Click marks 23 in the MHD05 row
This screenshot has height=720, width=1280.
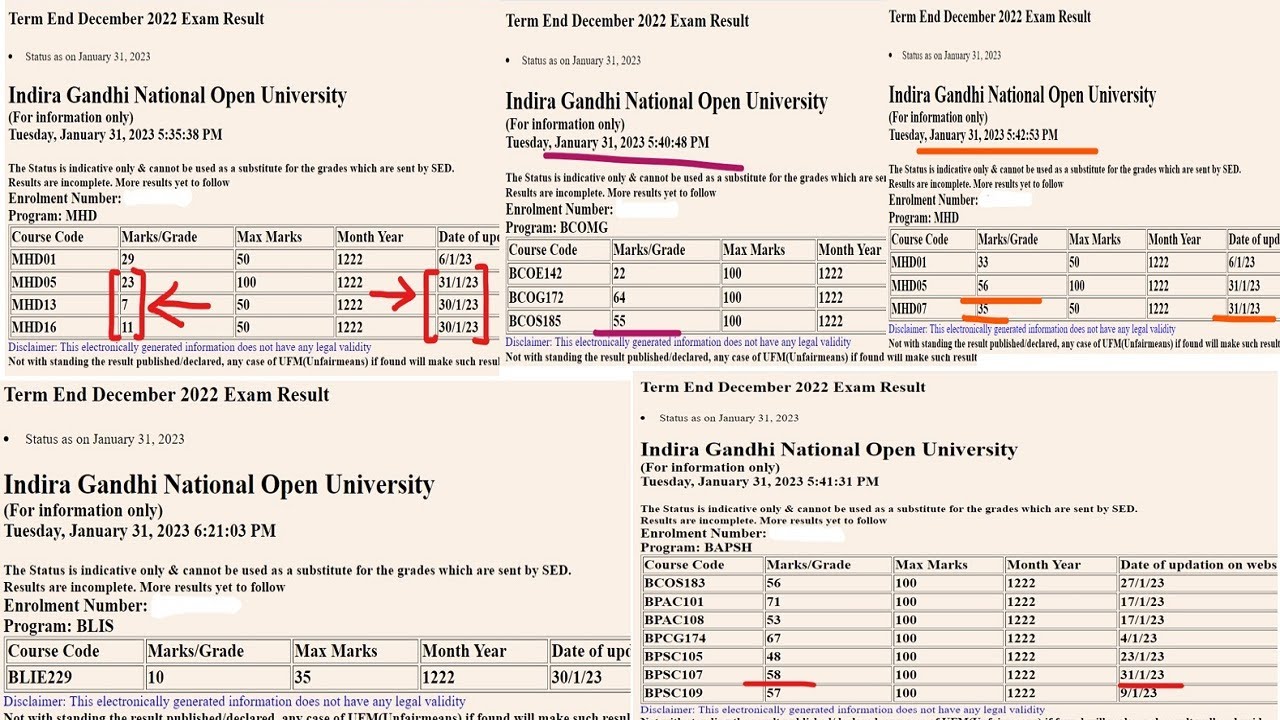pos(128,282)
